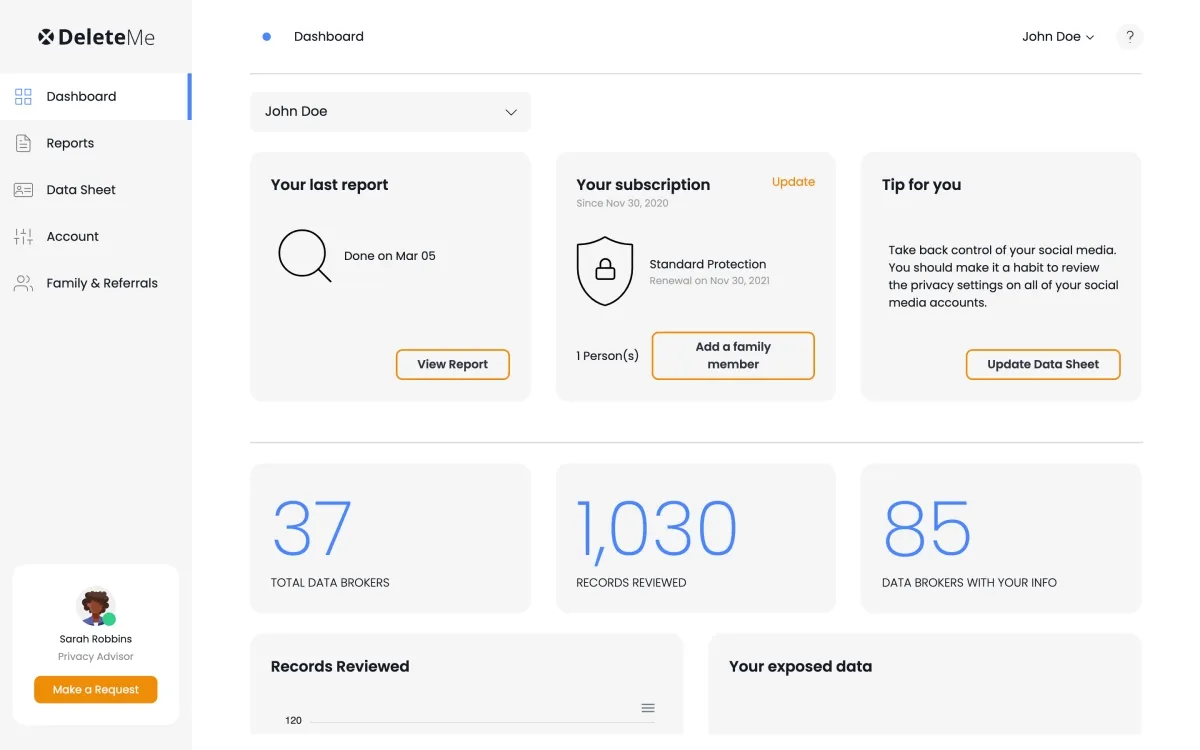This screenshot has height=750, width=1200.
Task: Click the orange Update subscription link
Action: pos(793,182)
